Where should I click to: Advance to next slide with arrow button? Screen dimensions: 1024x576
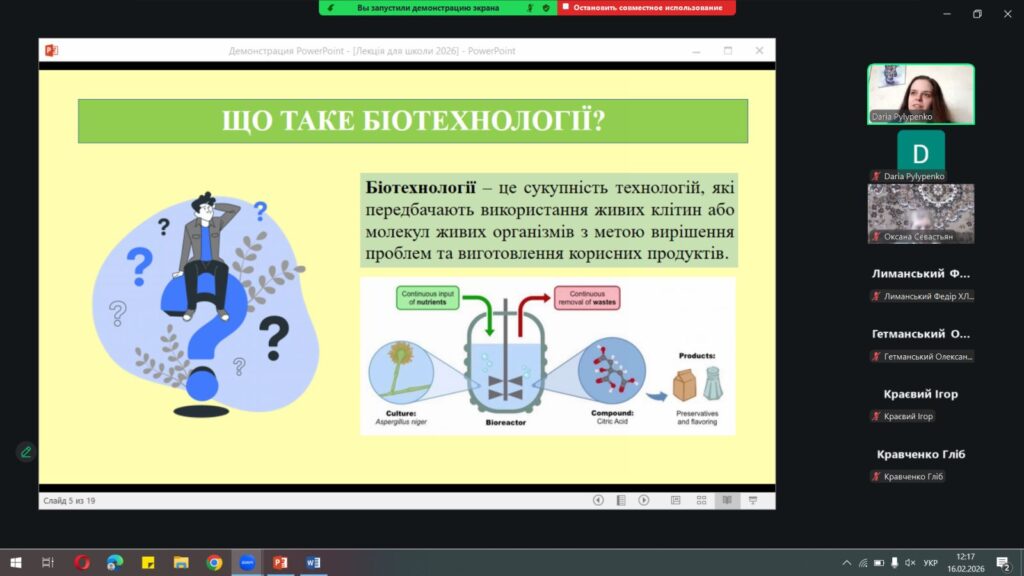point(644,500)
